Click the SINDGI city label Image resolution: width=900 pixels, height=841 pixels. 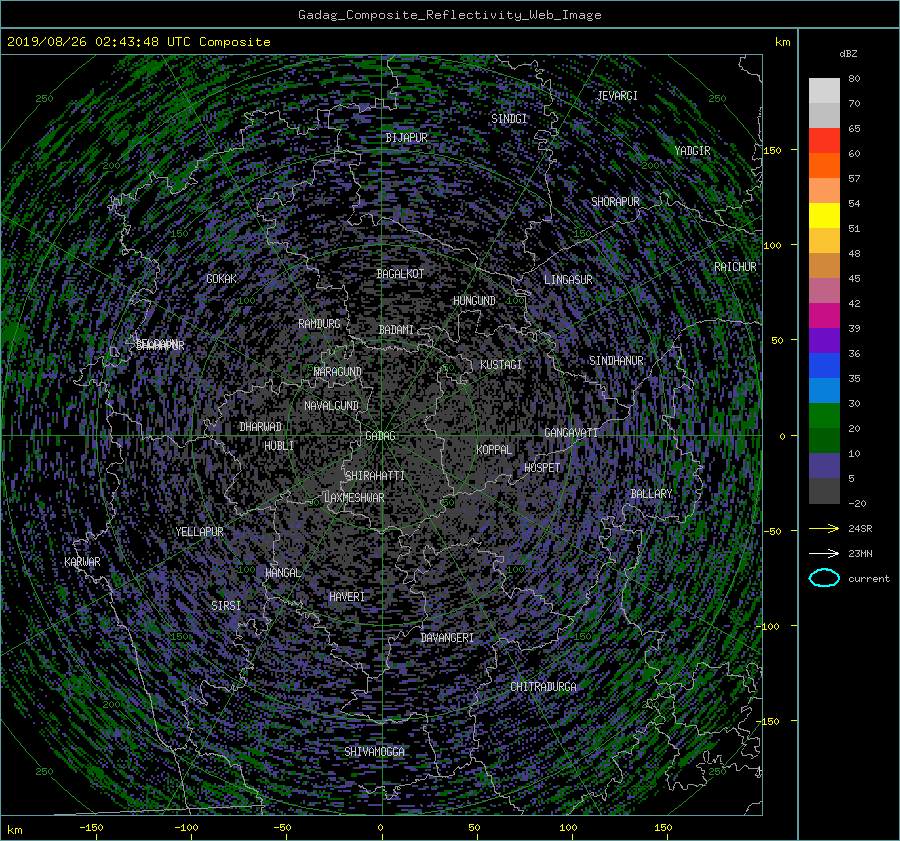click(x=509, y=119)
